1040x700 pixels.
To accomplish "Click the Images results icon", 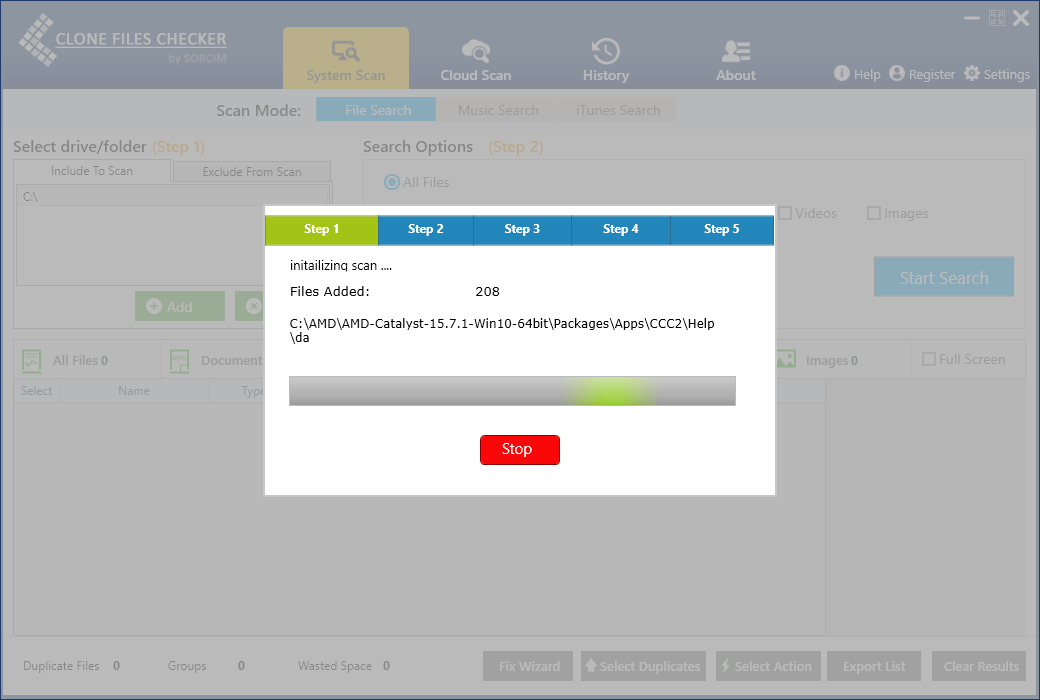I will (x=786, y=360).
